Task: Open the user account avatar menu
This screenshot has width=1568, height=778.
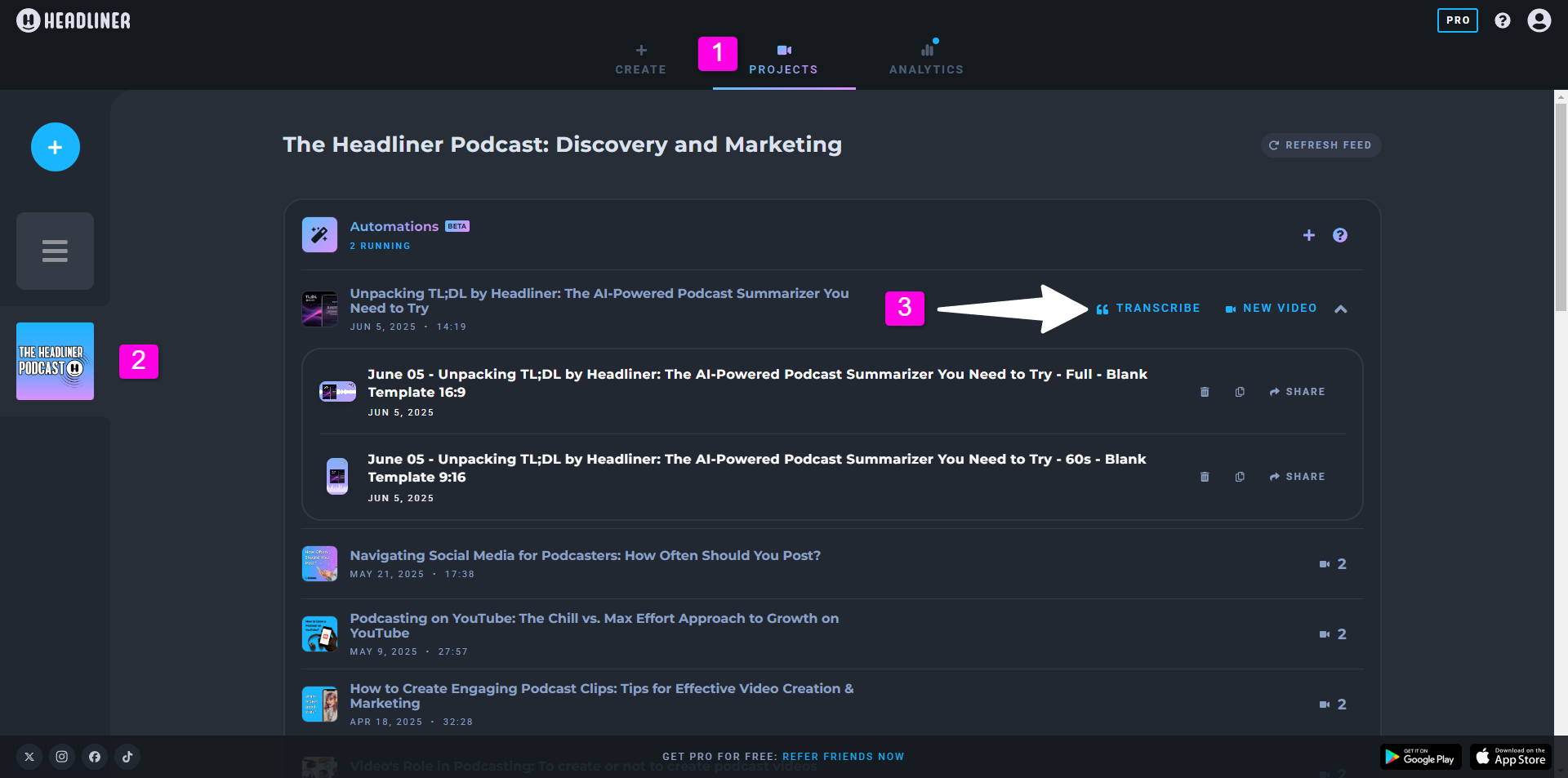Action: pos(1539,20)
